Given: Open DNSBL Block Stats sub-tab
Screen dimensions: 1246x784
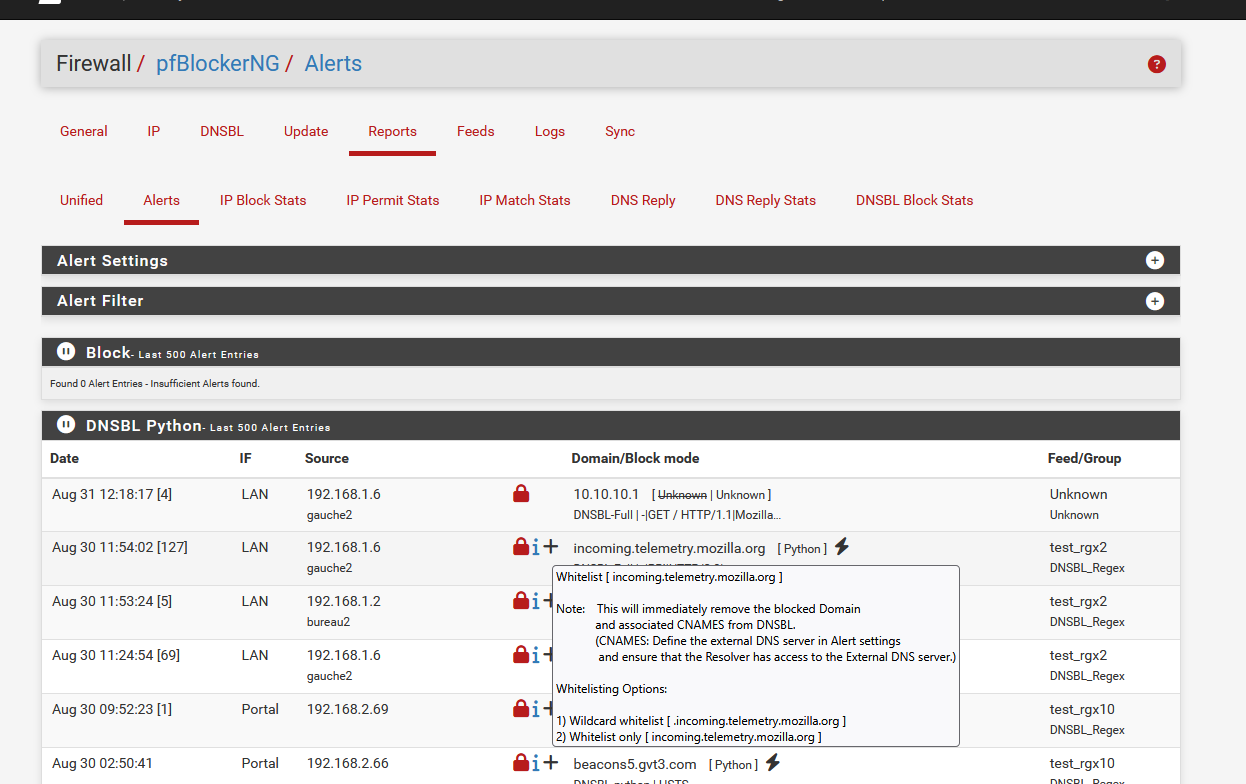Looking at the screenshot, I should pos(915,200).
